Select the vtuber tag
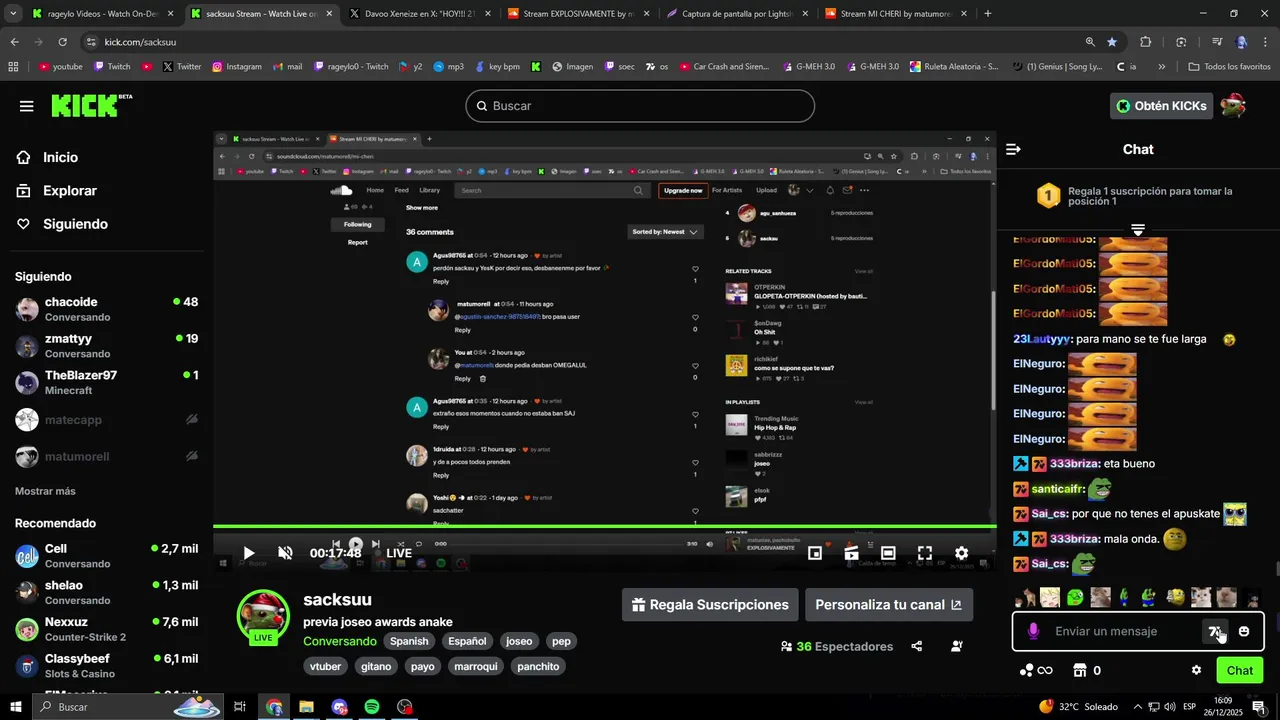This screenshot has width=1280, height=720. tap(326, 666)
